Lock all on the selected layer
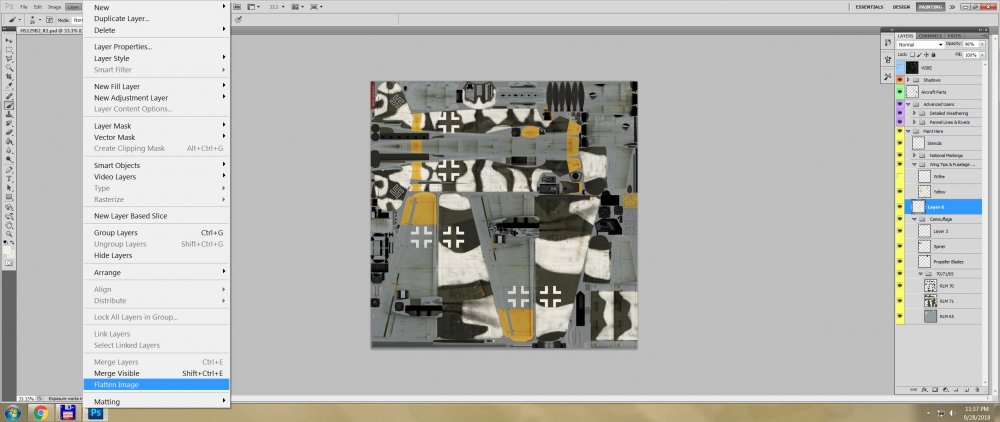1000x422 pixels. click(x=932, y=55)
